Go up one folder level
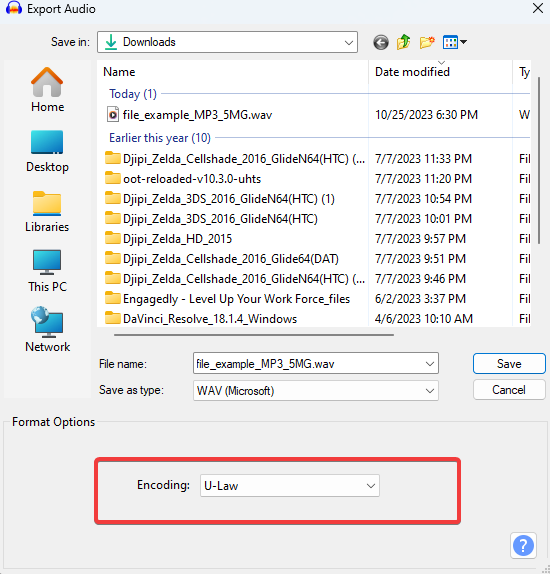This screenshot has height=574, width=550. point(404,42)
